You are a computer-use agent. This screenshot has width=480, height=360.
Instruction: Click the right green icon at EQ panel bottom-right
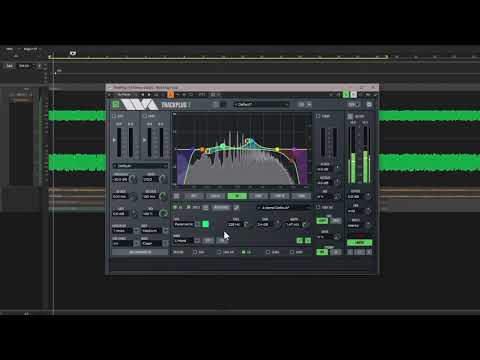click(308, 240)
